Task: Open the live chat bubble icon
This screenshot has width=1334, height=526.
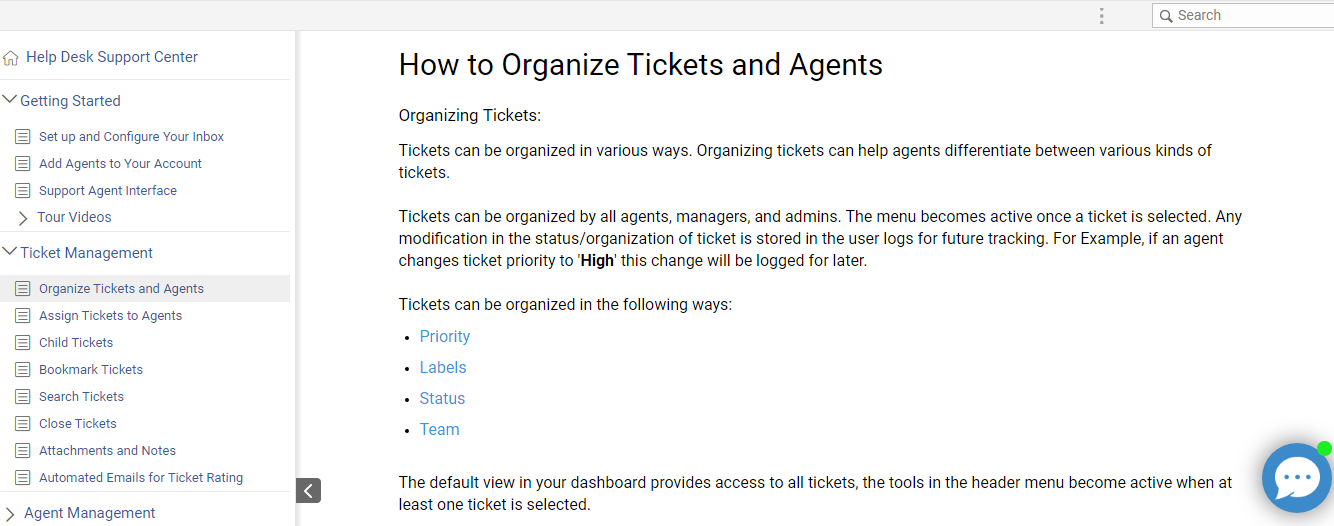Action: coord(1296,478)
